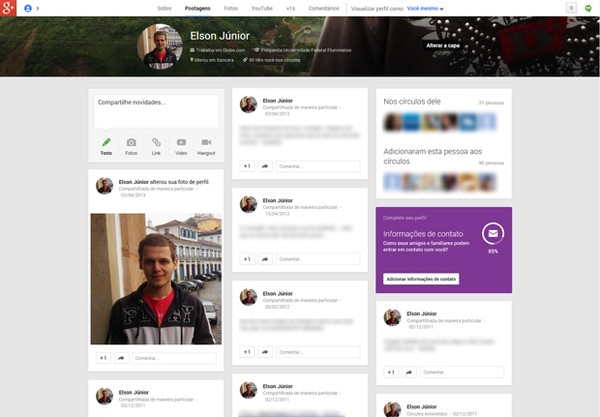Share the post dated 15/04/2012
Screen dimensions: 600x417
265,259
